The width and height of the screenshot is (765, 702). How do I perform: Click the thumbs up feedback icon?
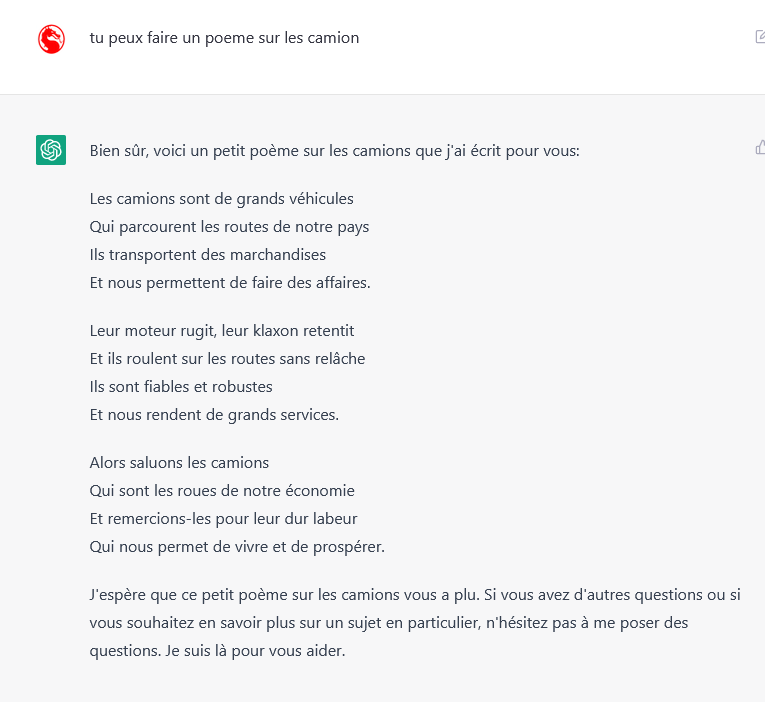[760, 147]
